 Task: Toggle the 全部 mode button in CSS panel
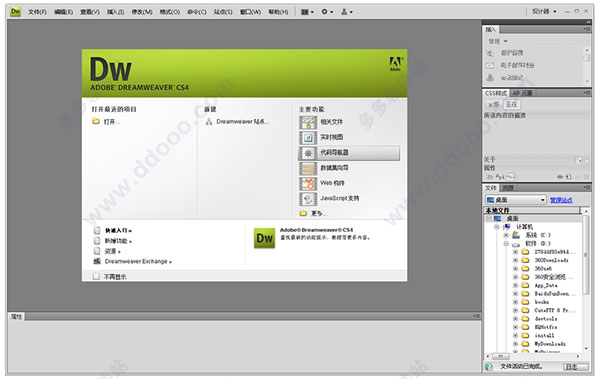click(493, 104)
